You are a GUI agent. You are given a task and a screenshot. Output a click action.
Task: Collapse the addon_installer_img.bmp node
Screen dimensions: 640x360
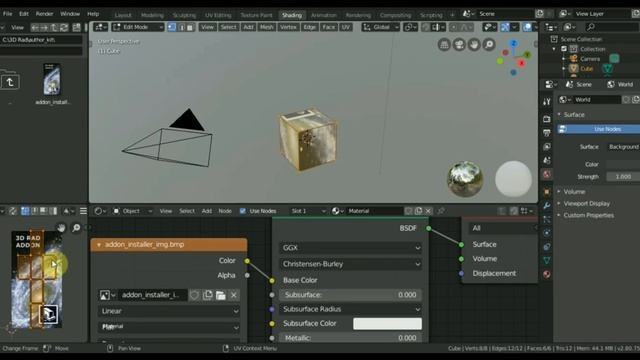coord(99,245)
